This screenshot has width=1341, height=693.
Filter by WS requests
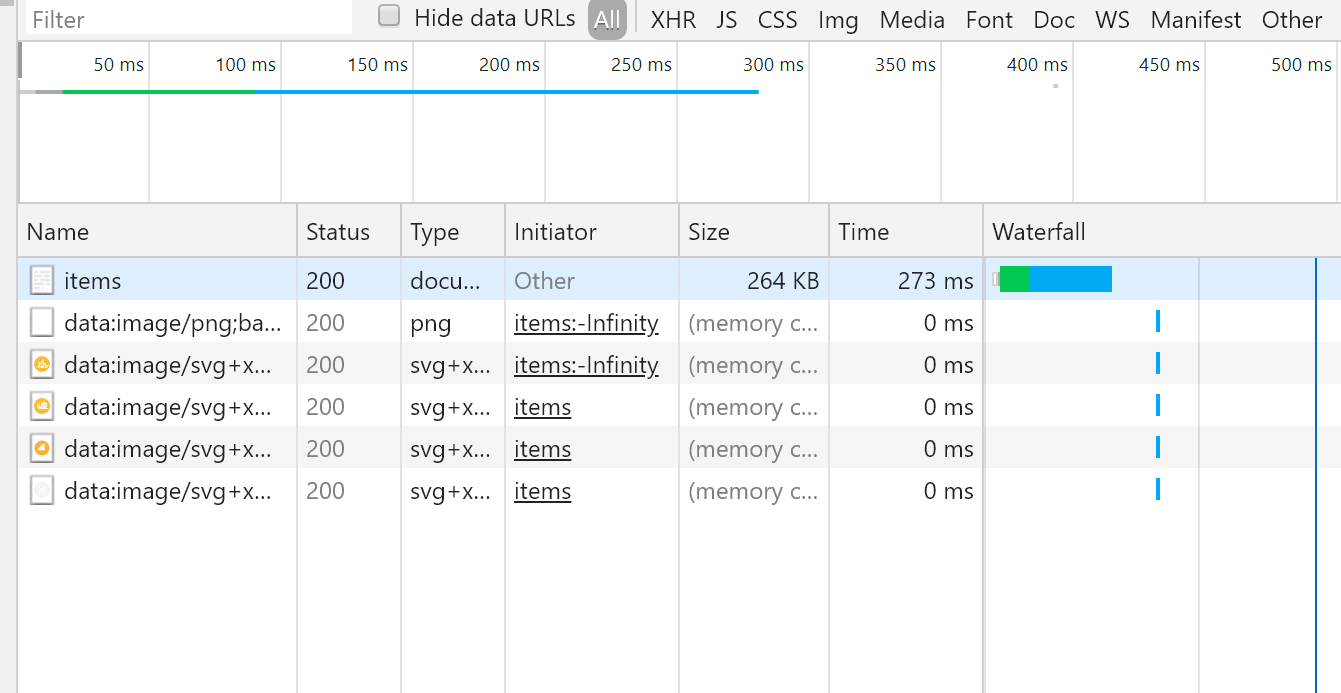[1112, 20]
